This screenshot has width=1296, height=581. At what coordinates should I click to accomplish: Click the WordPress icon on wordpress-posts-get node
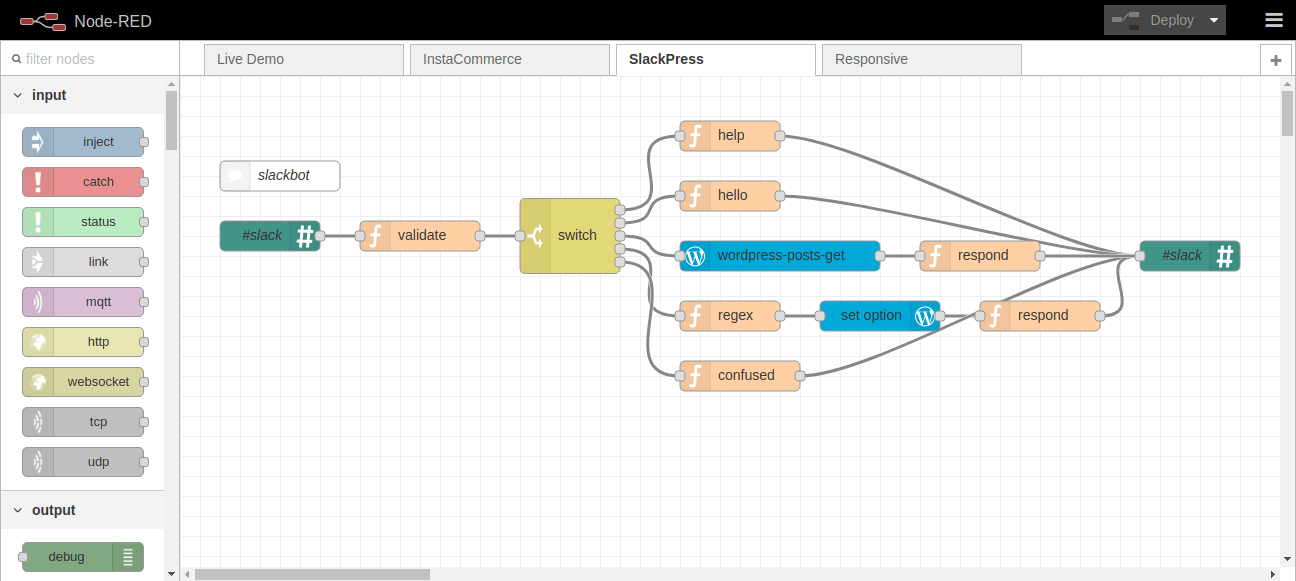pyautogui.click(x=696, y=256)
